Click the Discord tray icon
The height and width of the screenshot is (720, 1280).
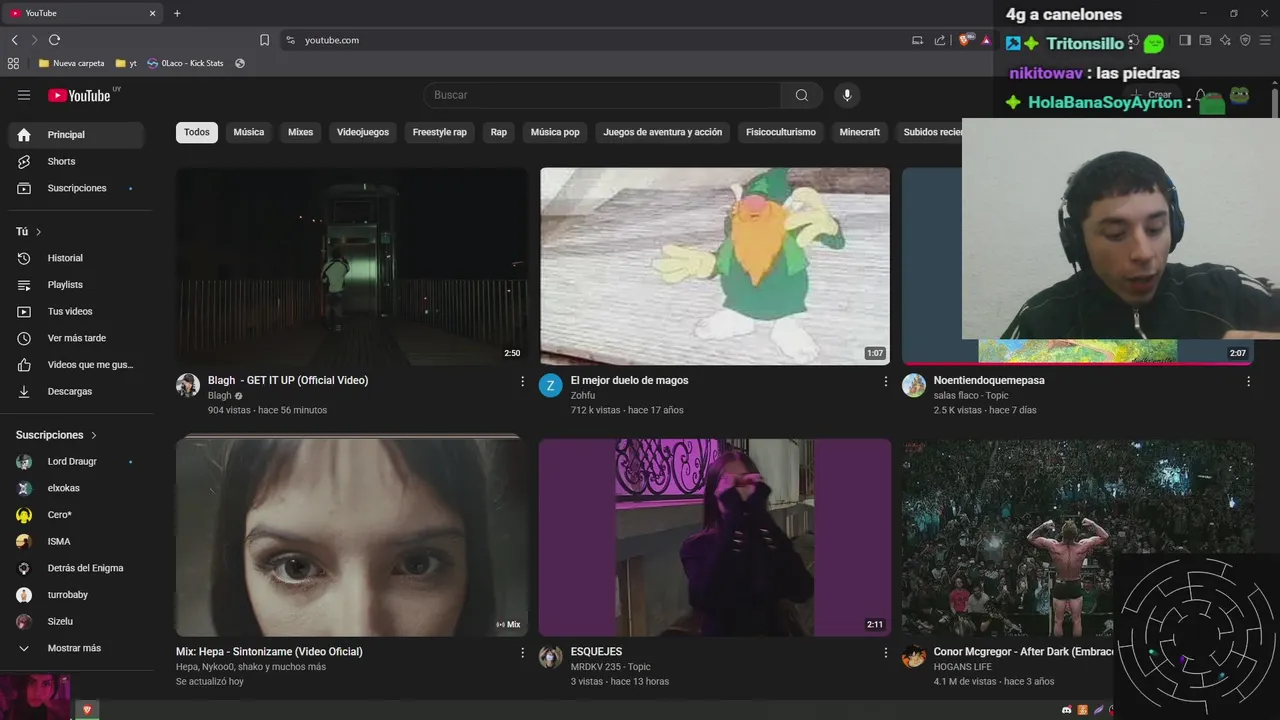(x=1067, y=710)
